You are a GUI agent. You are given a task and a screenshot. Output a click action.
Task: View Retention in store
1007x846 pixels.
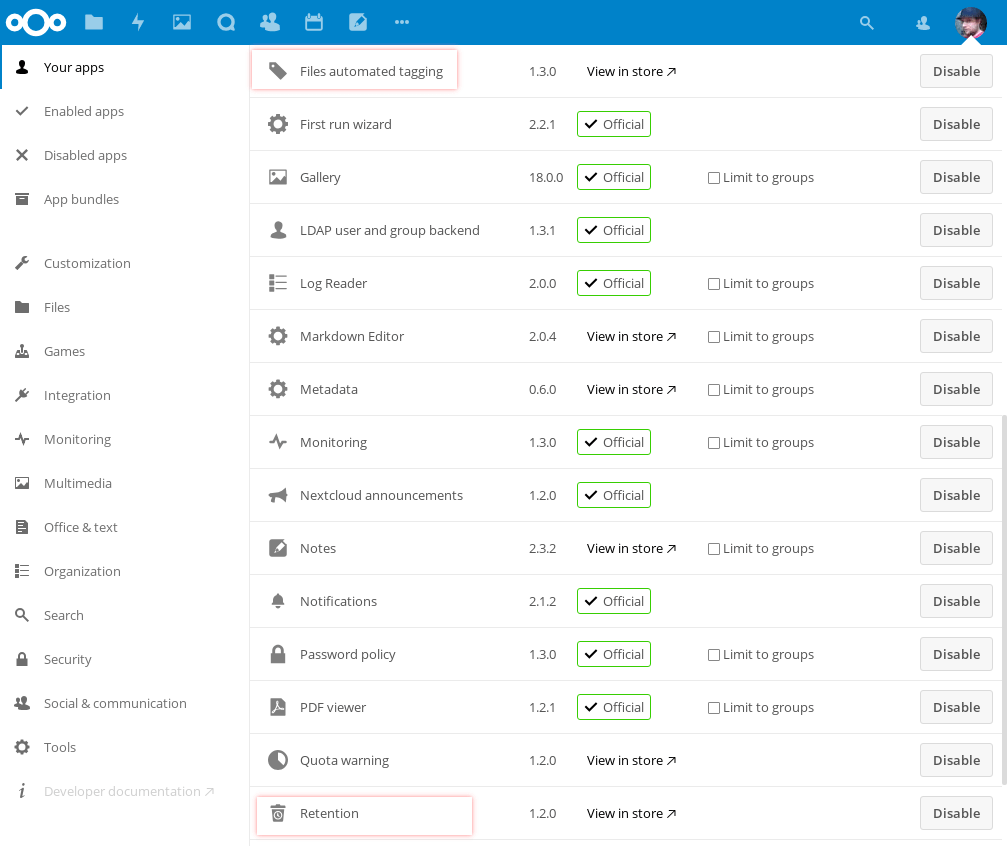coord(631,813)
